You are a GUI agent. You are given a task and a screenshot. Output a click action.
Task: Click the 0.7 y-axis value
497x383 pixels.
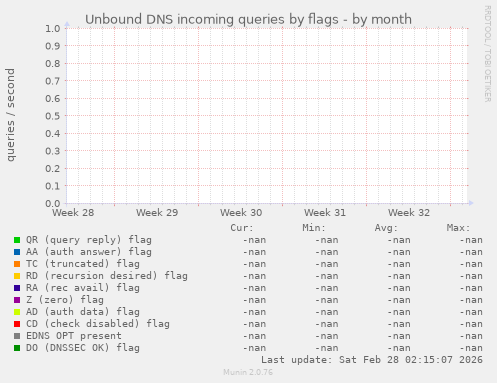click(53, 81)
